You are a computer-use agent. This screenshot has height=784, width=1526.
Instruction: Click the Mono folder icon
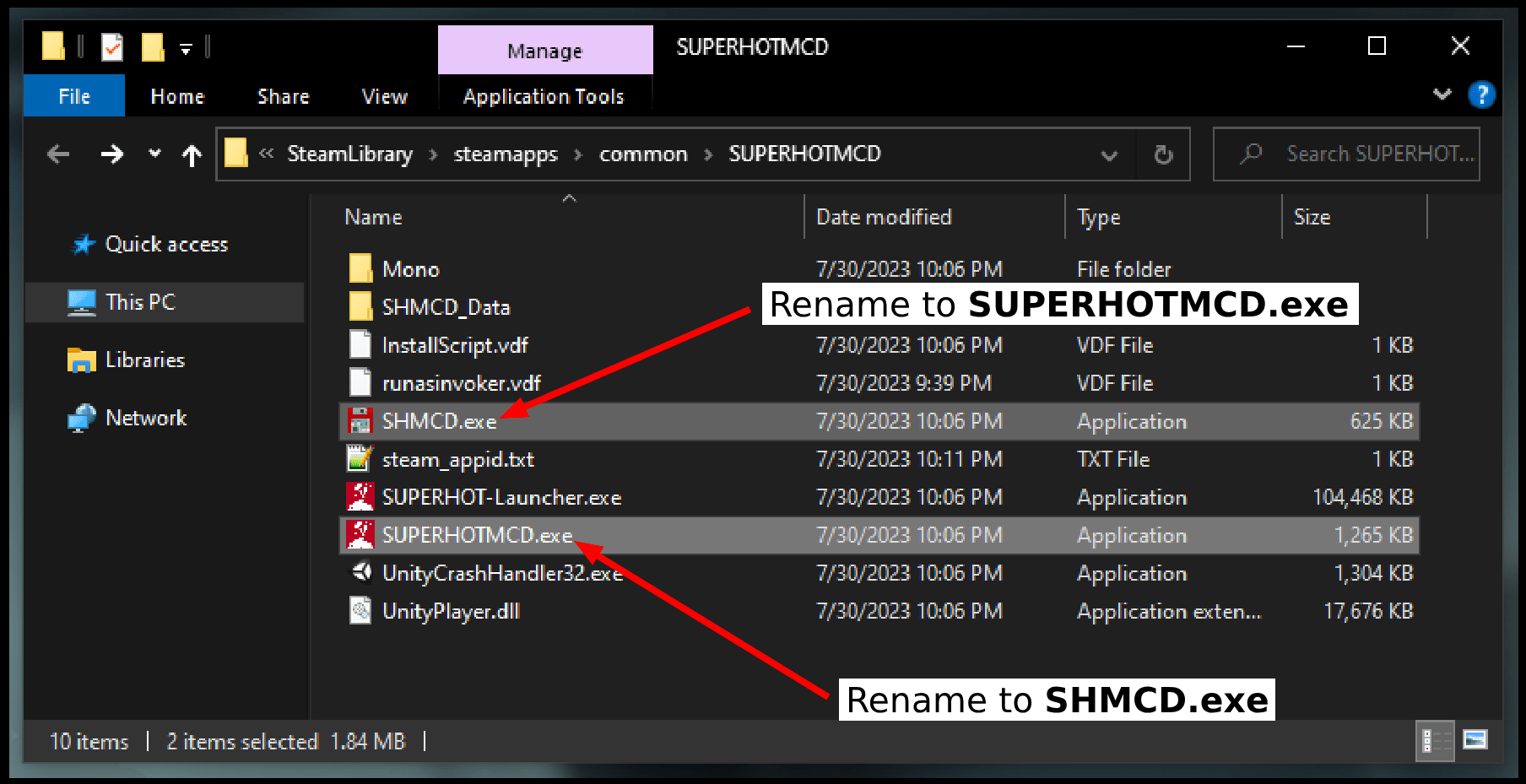point(360,268)
